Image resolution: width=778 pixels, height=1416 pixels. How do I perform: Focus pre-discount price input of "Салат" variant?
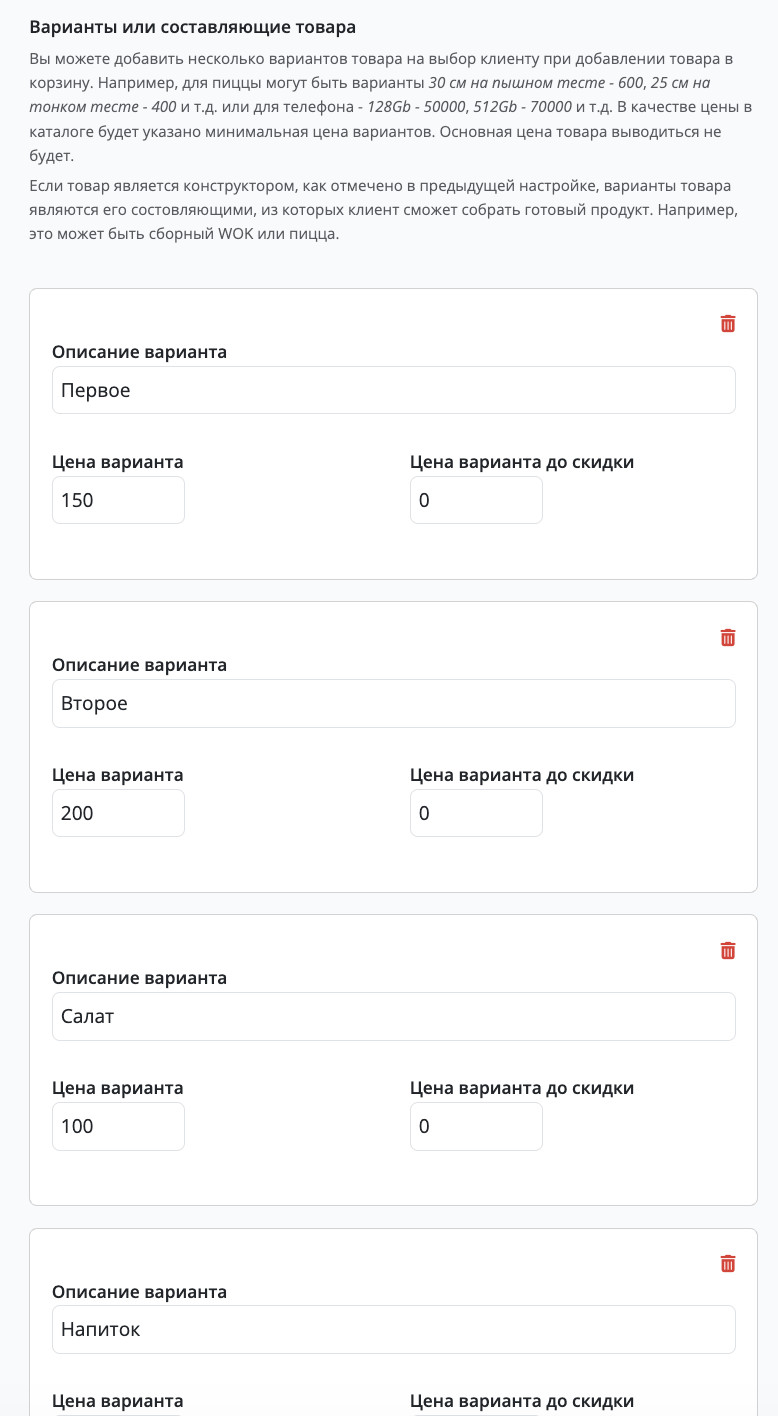click(x=476, y=1127)
